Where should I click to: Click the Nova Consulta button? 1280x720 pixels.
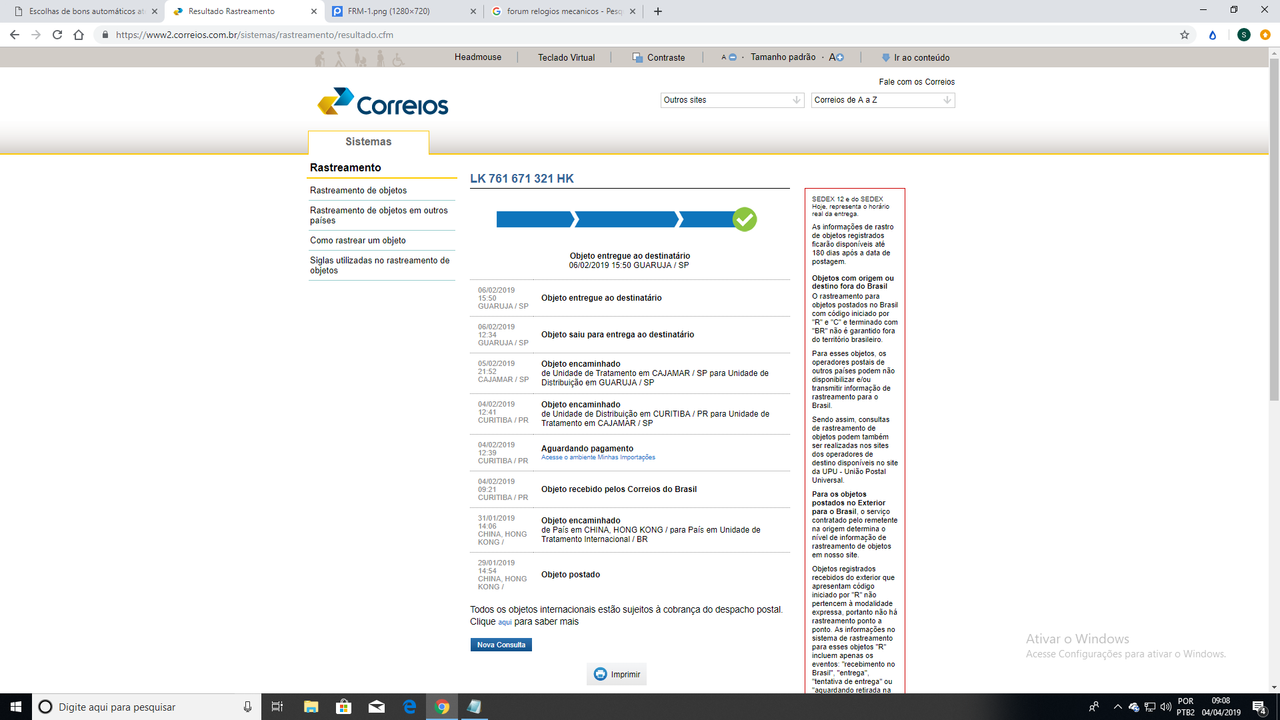click(x=501, y=645)
